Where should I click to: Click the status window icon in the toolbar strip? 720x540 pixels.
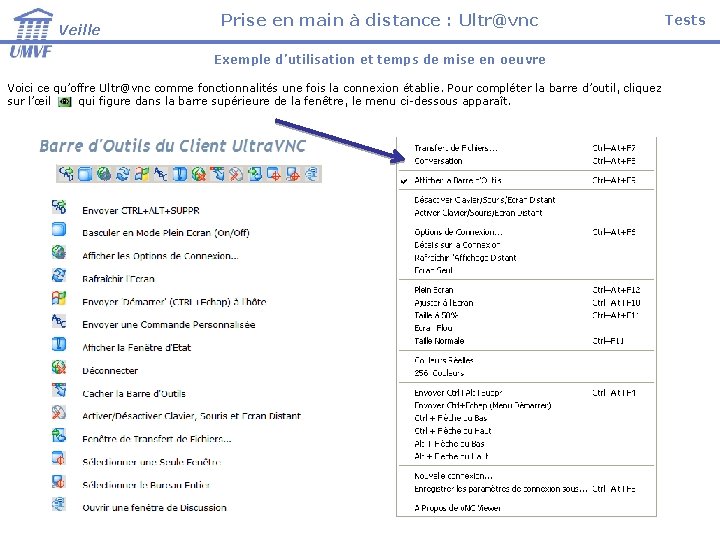click(180, 174)
